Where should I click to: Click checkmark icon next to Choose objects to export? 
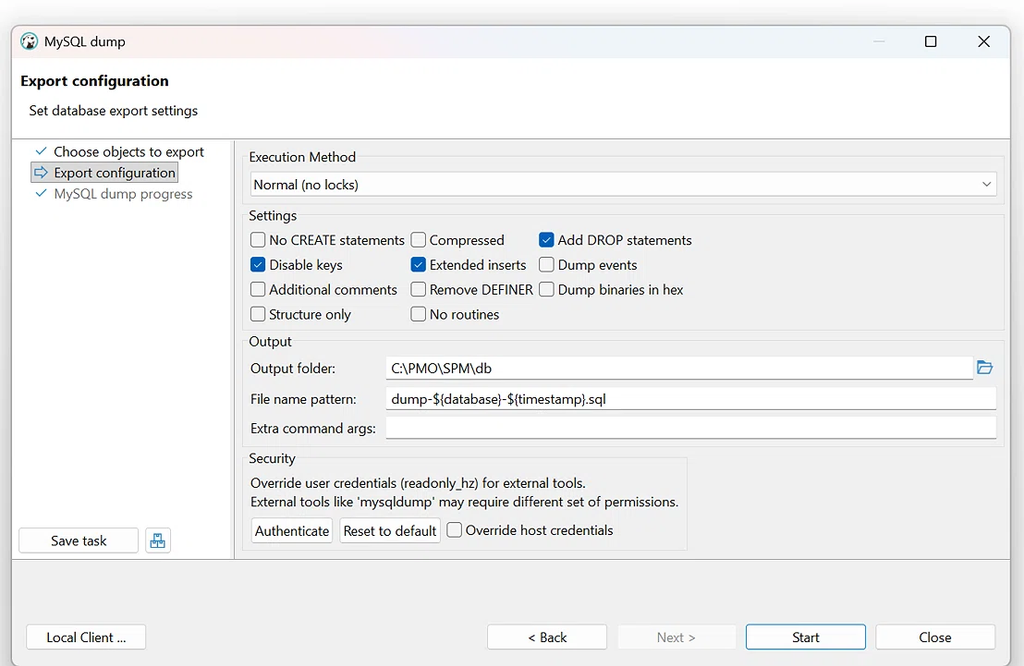pyautogui.click(x=41, y=151)
